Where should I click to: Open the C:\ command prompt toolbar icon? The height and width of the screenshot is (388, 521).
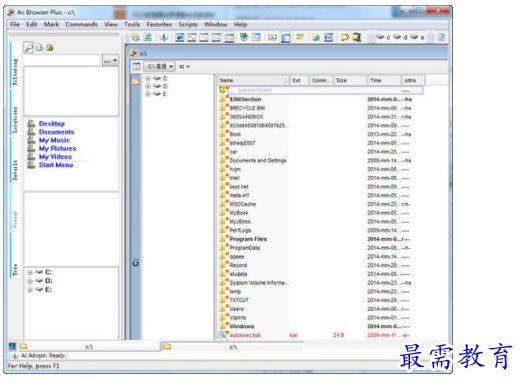pyautogui.click(x=328, y=37)
